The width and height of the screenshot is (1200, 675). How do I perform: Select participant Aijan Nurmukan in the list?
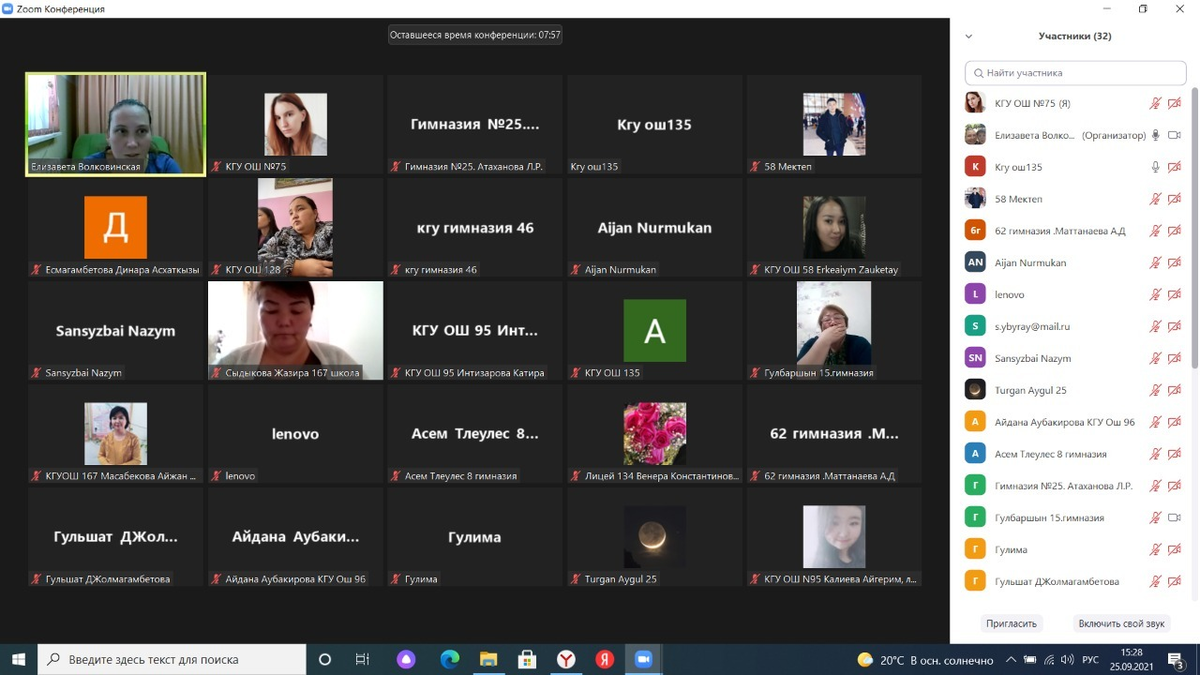point(1030,263)
